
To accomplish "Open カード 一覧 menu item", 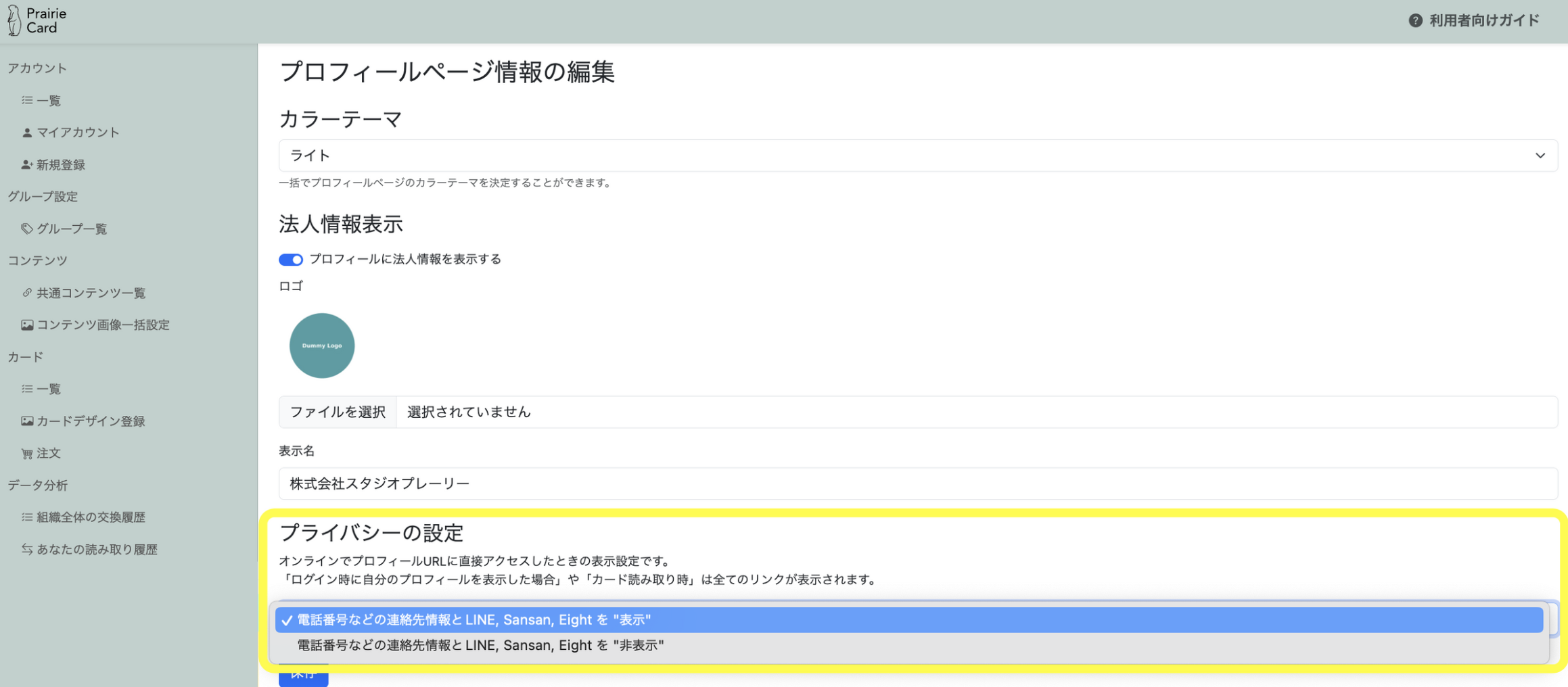I will click(x=49, y=389).
